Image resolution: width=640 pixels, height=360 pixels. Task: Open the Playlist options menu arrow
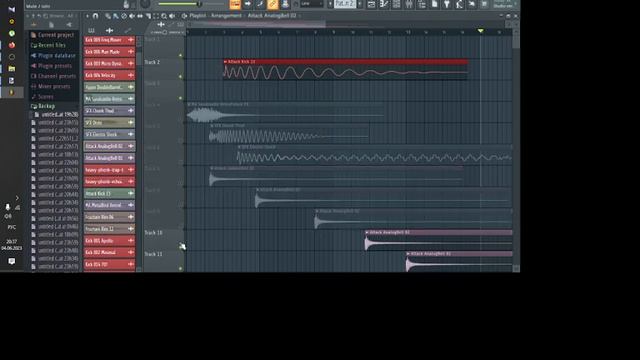click(87, 16)
